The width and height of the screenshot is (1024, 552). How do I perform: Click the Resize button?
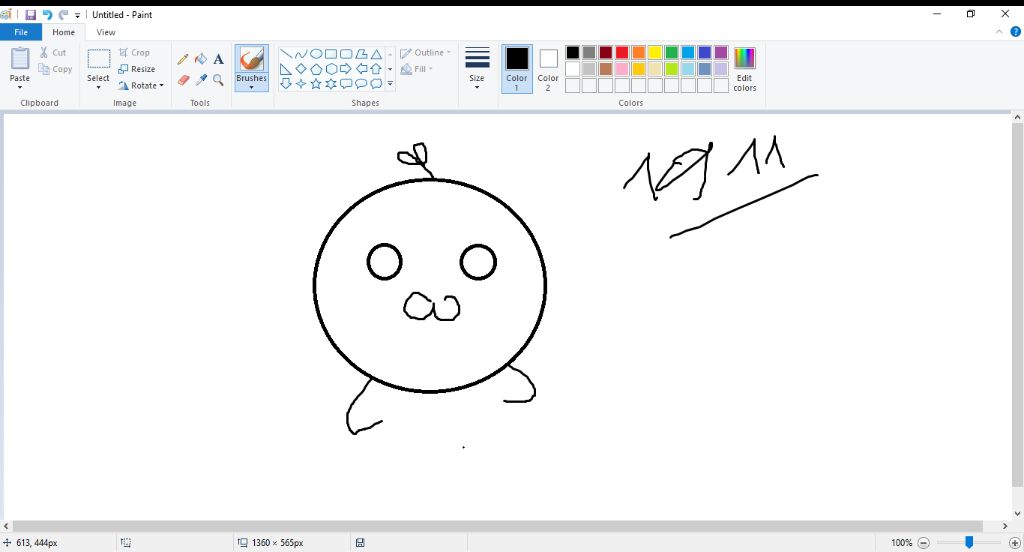point(137,69)
